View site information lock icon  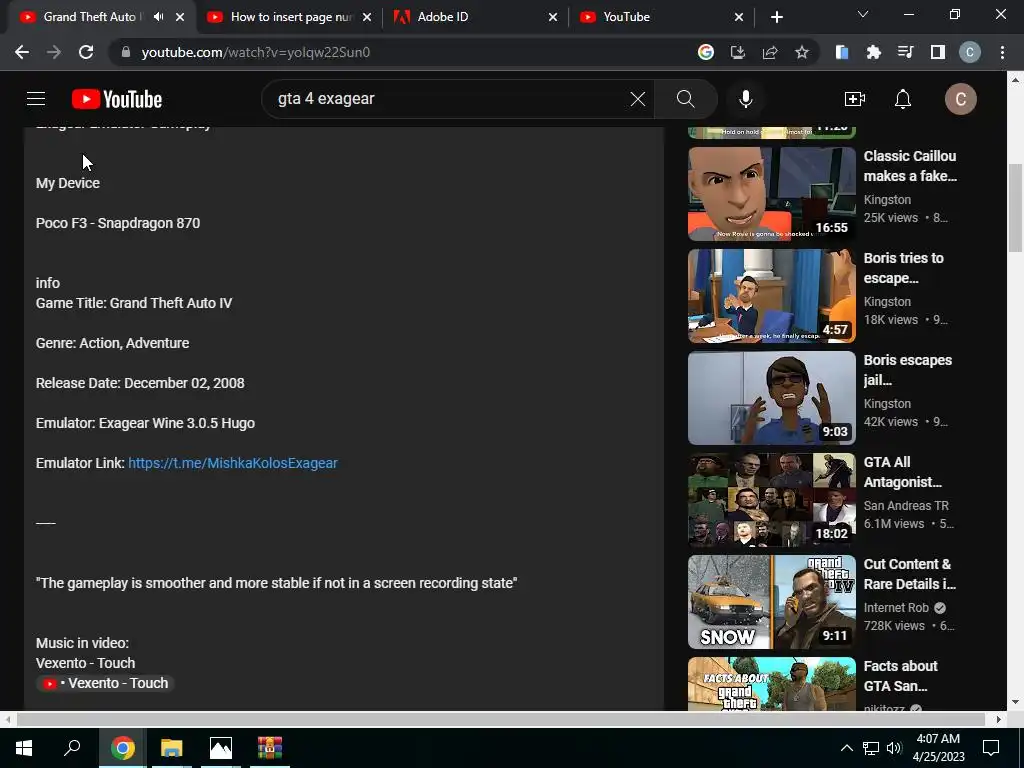pos(126,52)
